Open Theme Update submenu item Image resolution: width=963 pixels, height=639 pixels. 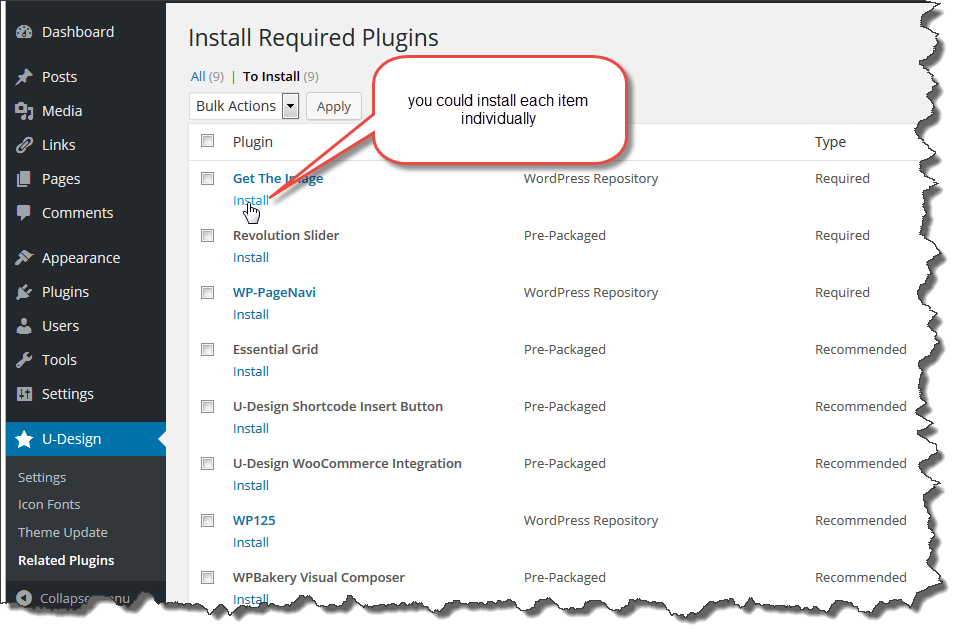tap(63, 532)
